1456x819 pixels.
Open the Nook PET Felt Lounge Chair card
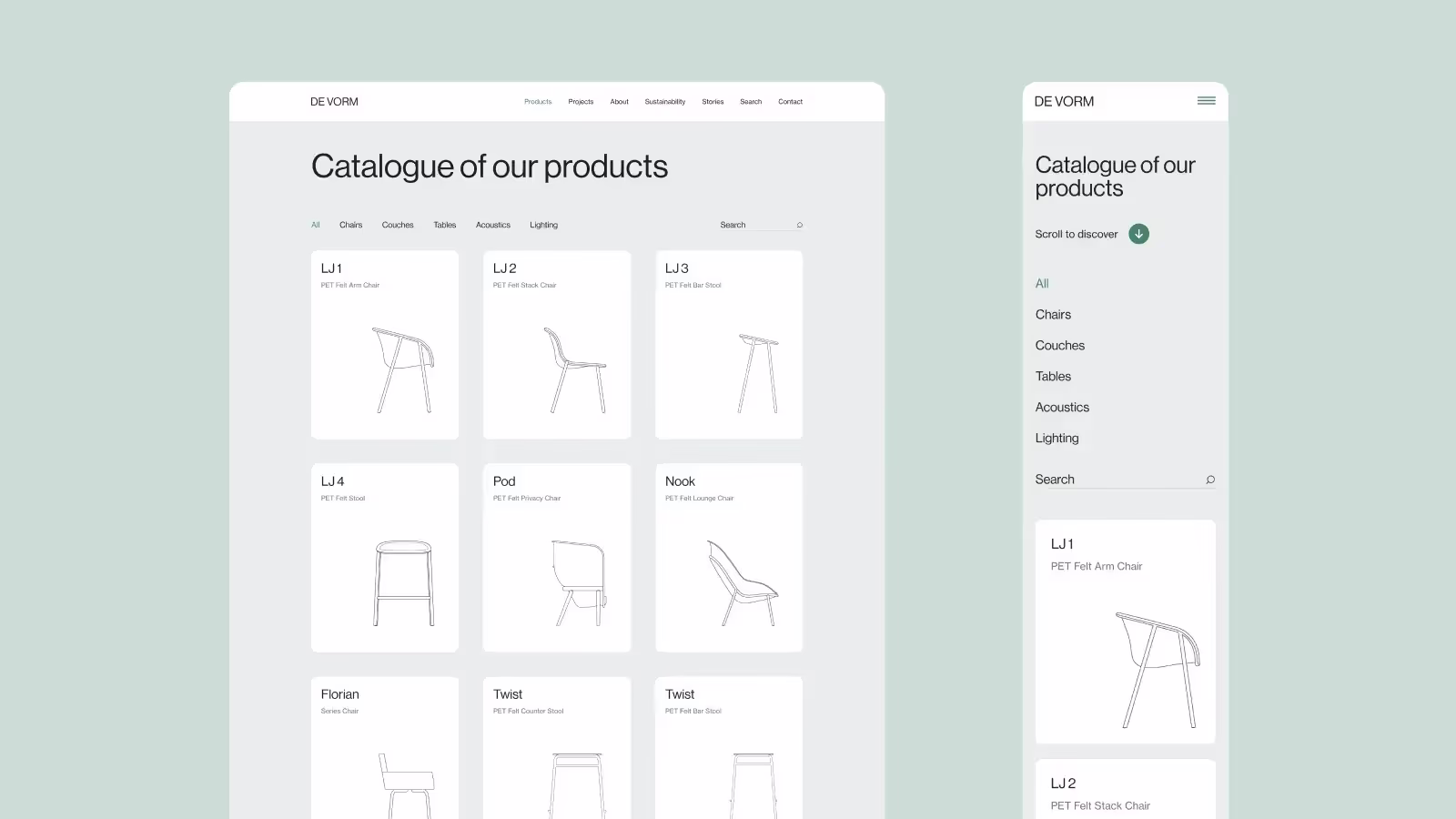[728, 558]
